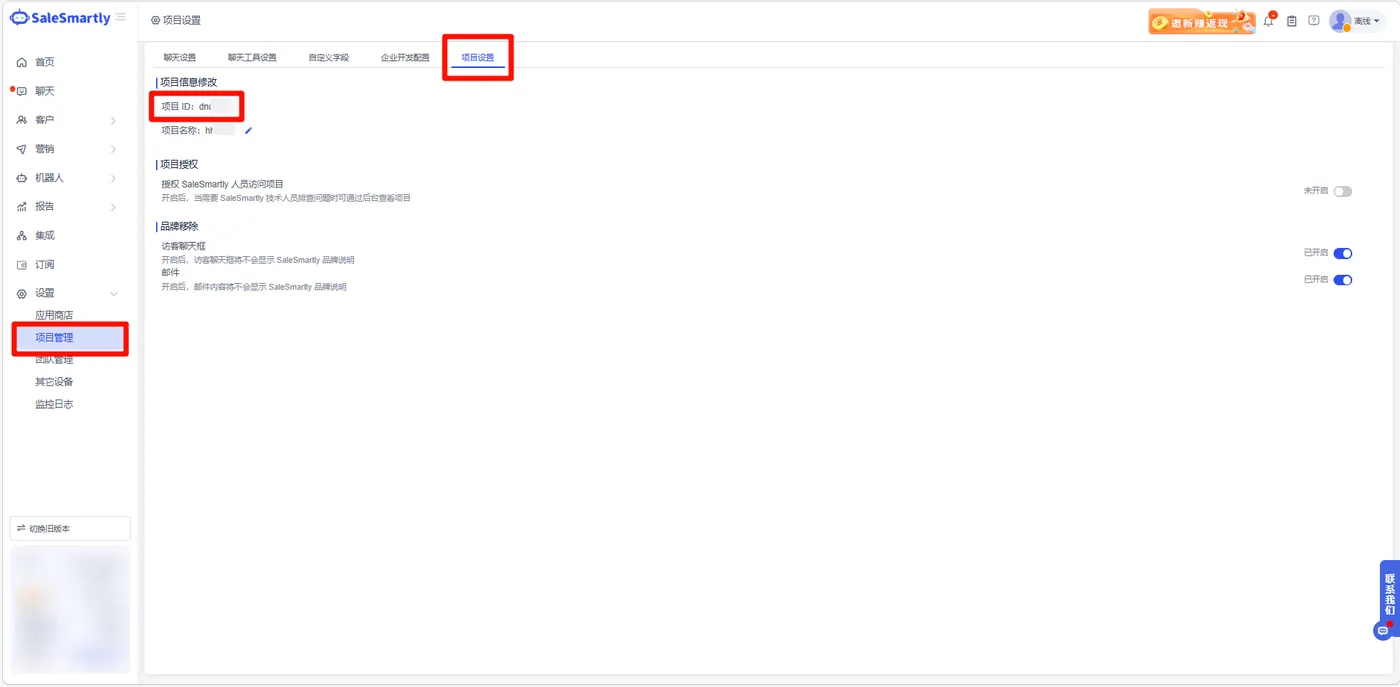
Task: Open notifications bell icon
Action: [1269, 20]
